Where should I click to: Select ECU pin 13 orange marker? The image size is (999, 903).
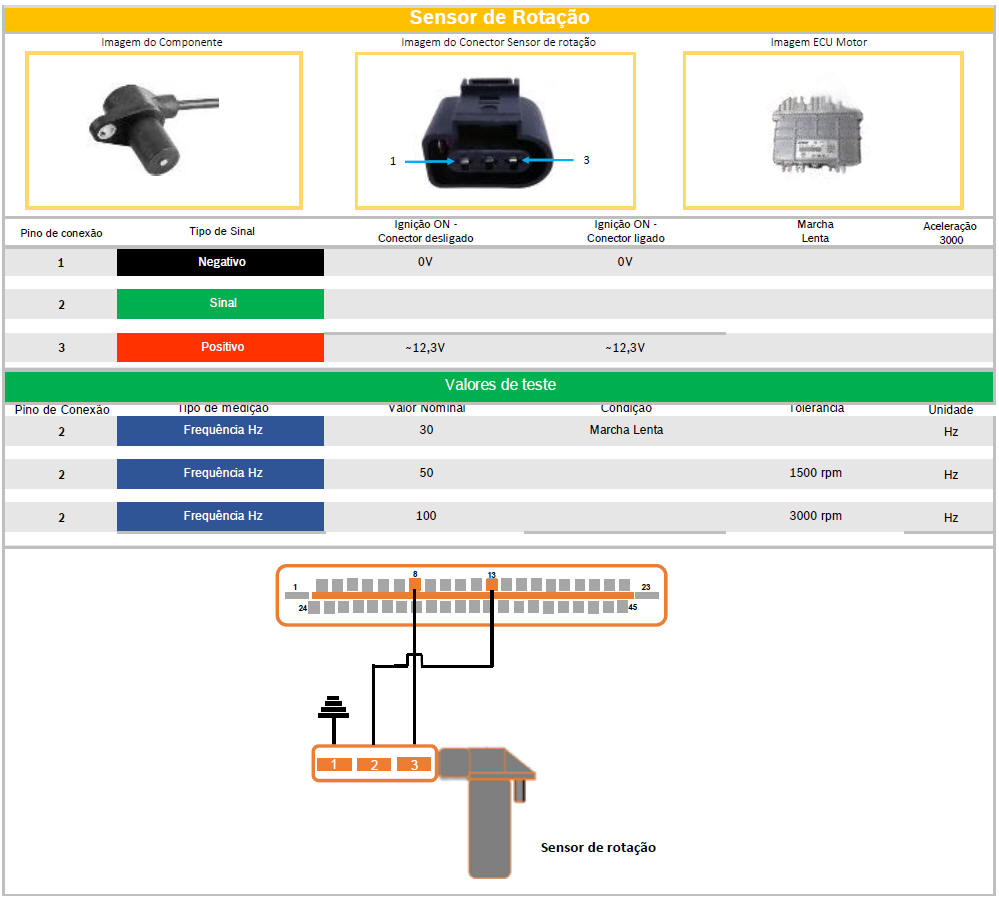[x=491, y=584]
